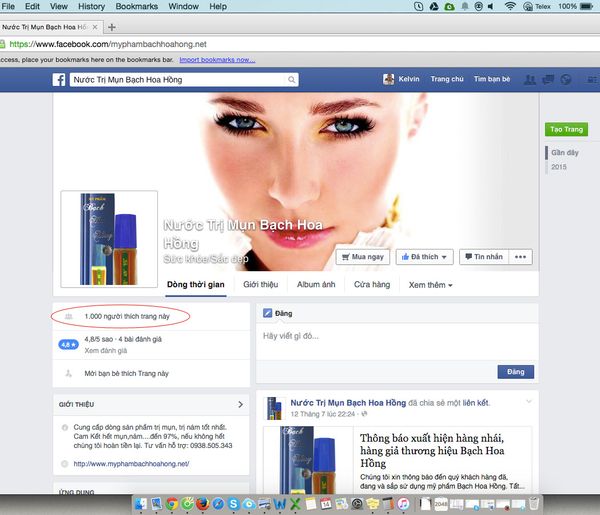Screen dimensions: 600x515
Task: Click the search magnifier icon in Facebook bar
Action: pyautogui.click(x=292, y=80)
